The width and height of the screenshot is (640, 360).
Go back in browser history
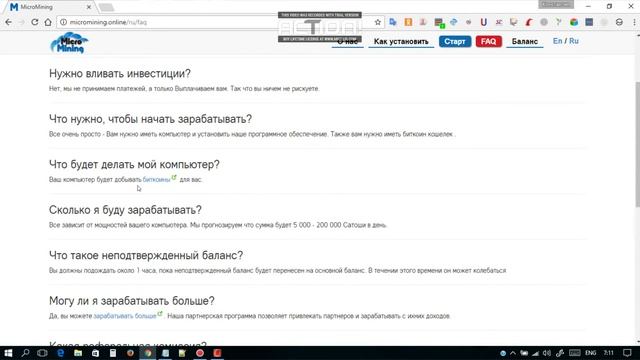point(9,22)
